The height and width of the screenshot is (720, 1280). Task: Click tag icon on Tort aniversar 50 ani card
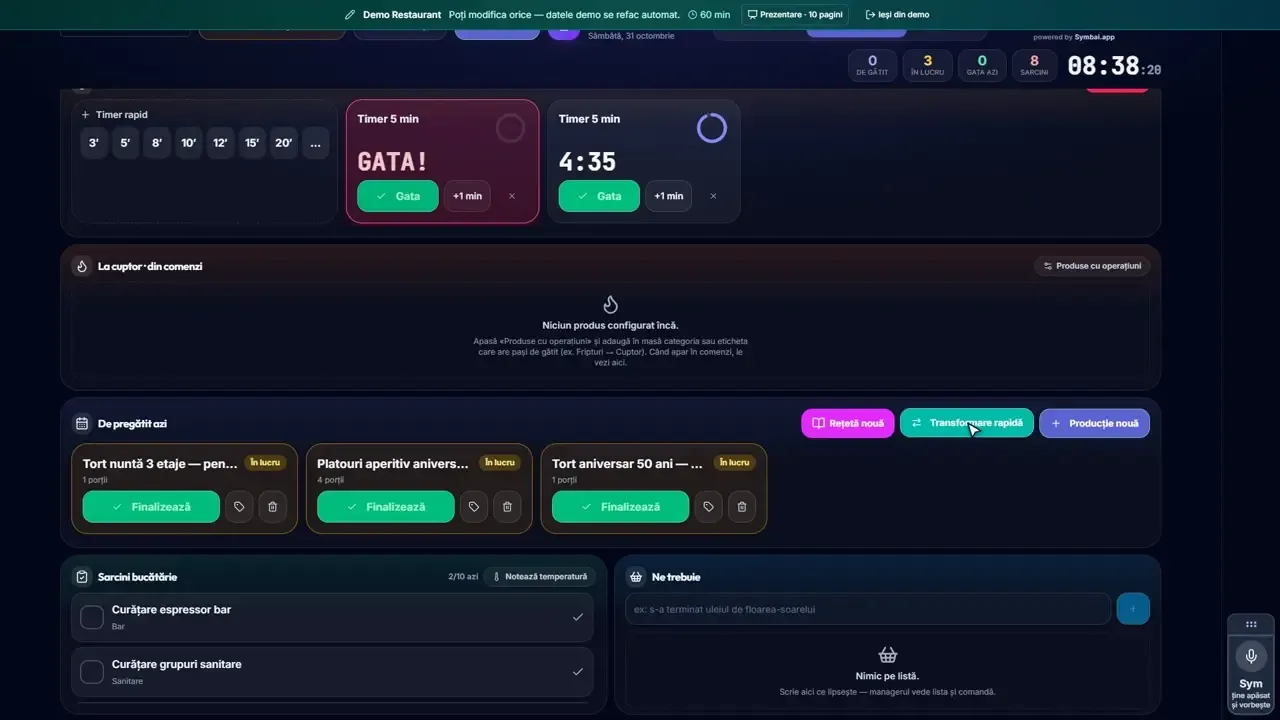click(x=708, y=507)
